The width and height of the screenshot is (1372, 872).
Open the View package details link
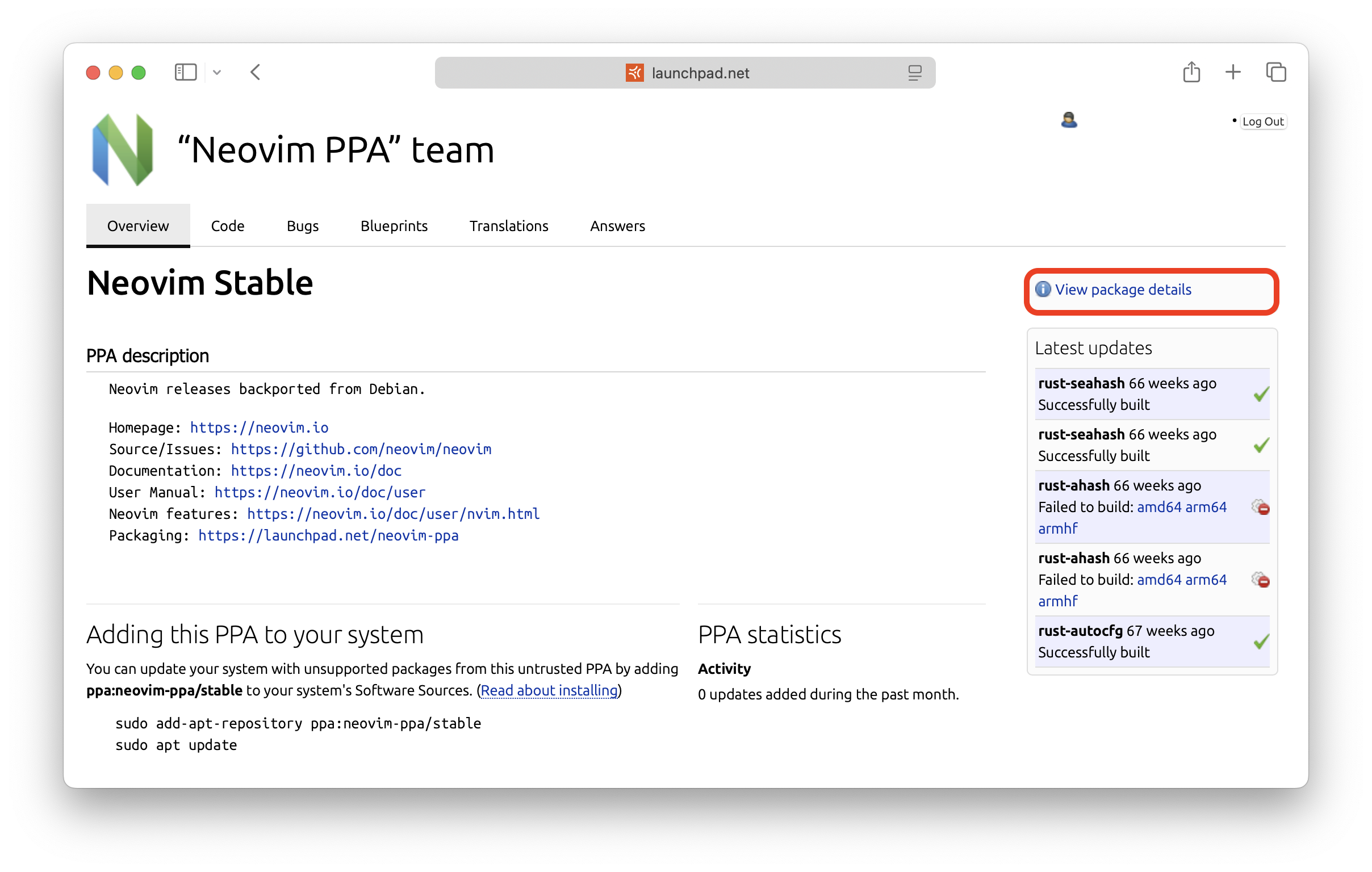click(x=1123, y=290)
